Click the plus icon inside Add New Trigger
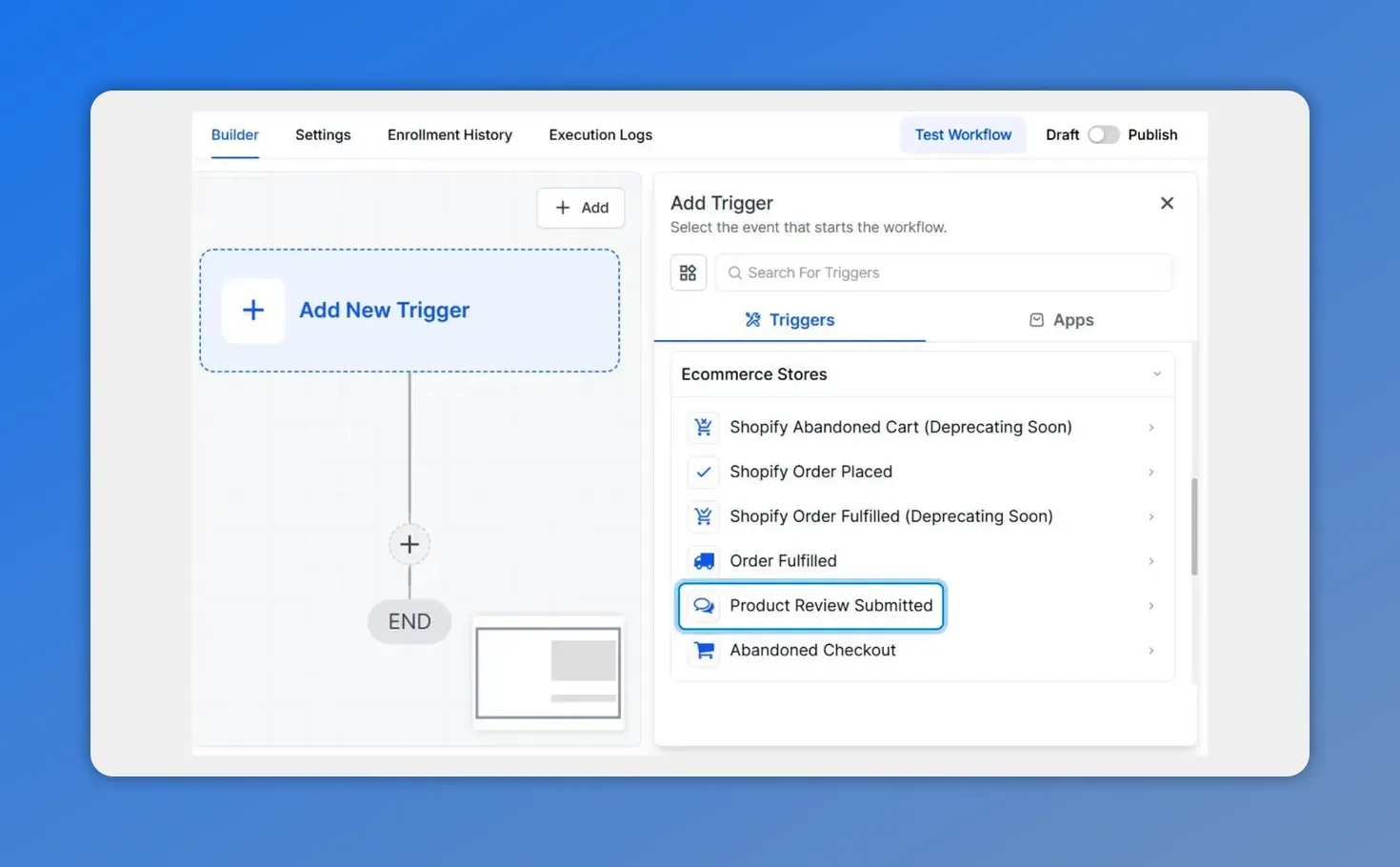The width and height of the screenshot is (1400, 867). click(x=252, y=311)
